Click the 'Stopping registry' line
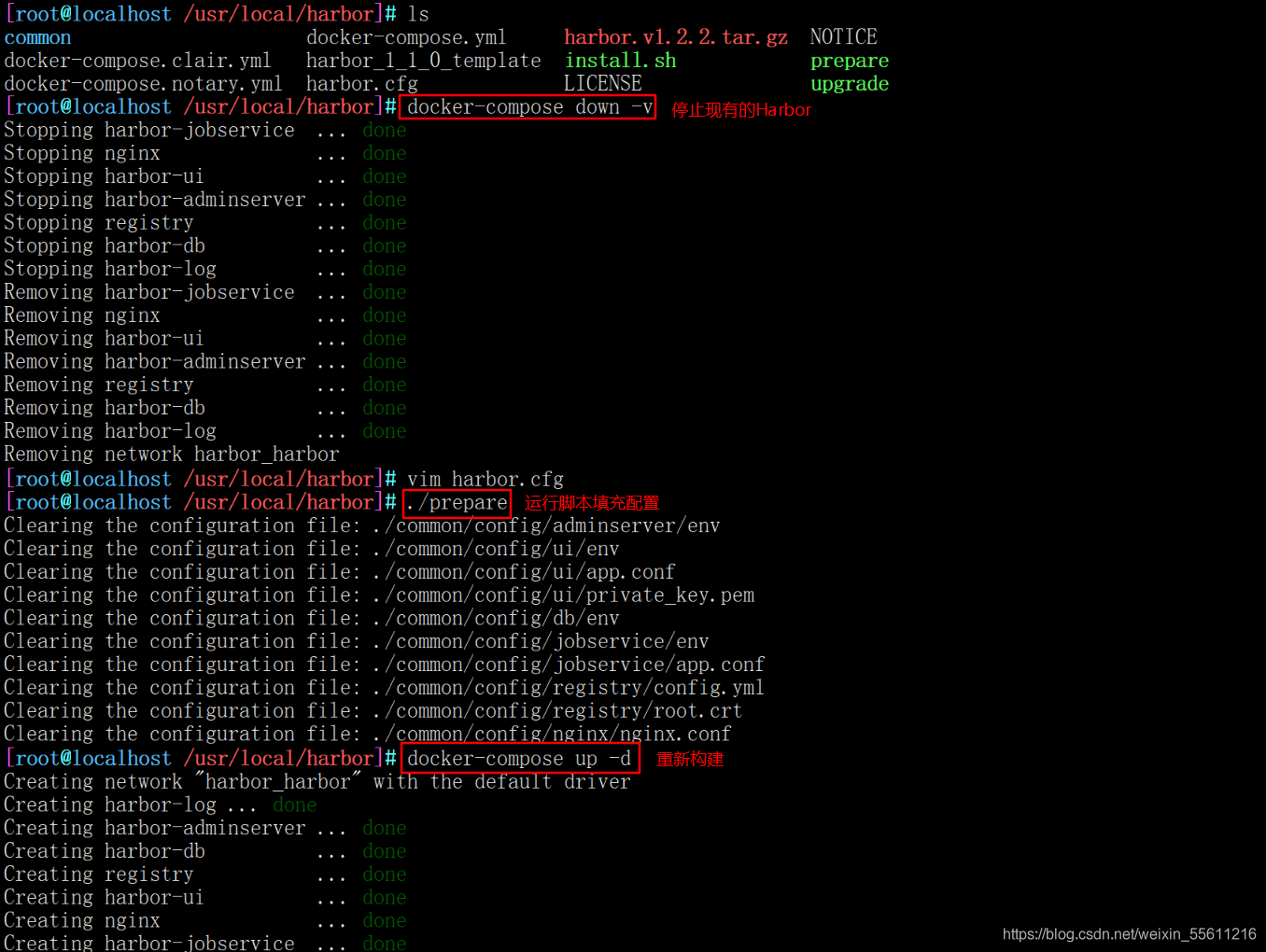Viewport: 1266px width, 952px height. (x=205, y=223)
